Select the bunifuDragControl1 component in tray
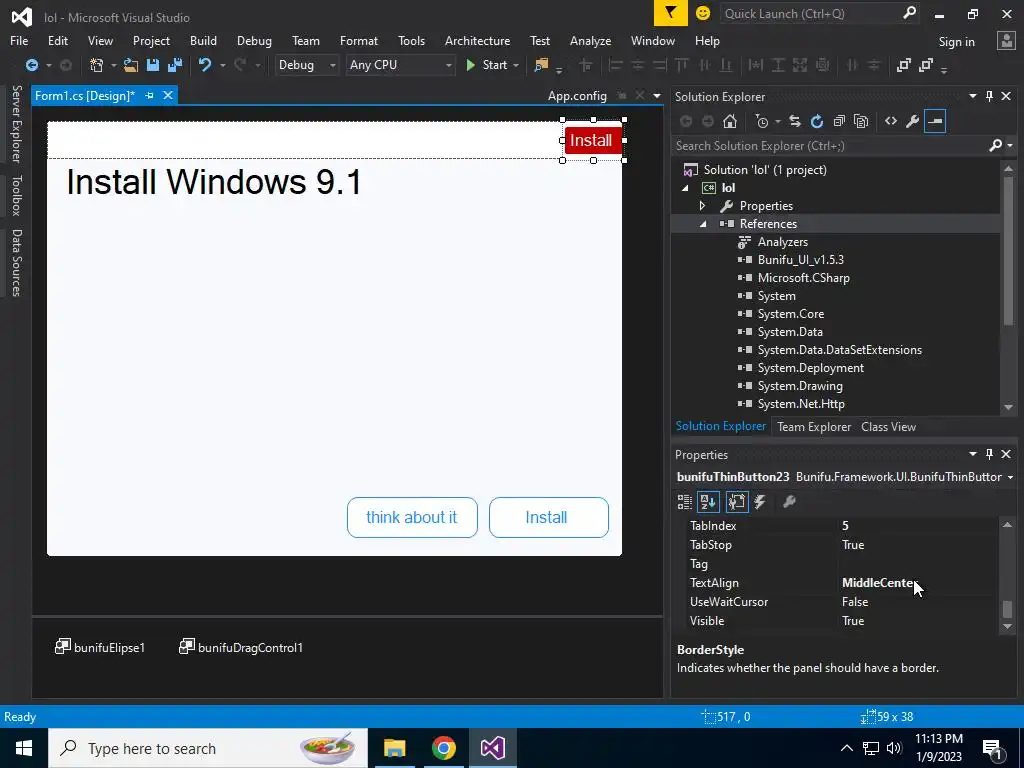1024x768 pixels. click(241, 647)
